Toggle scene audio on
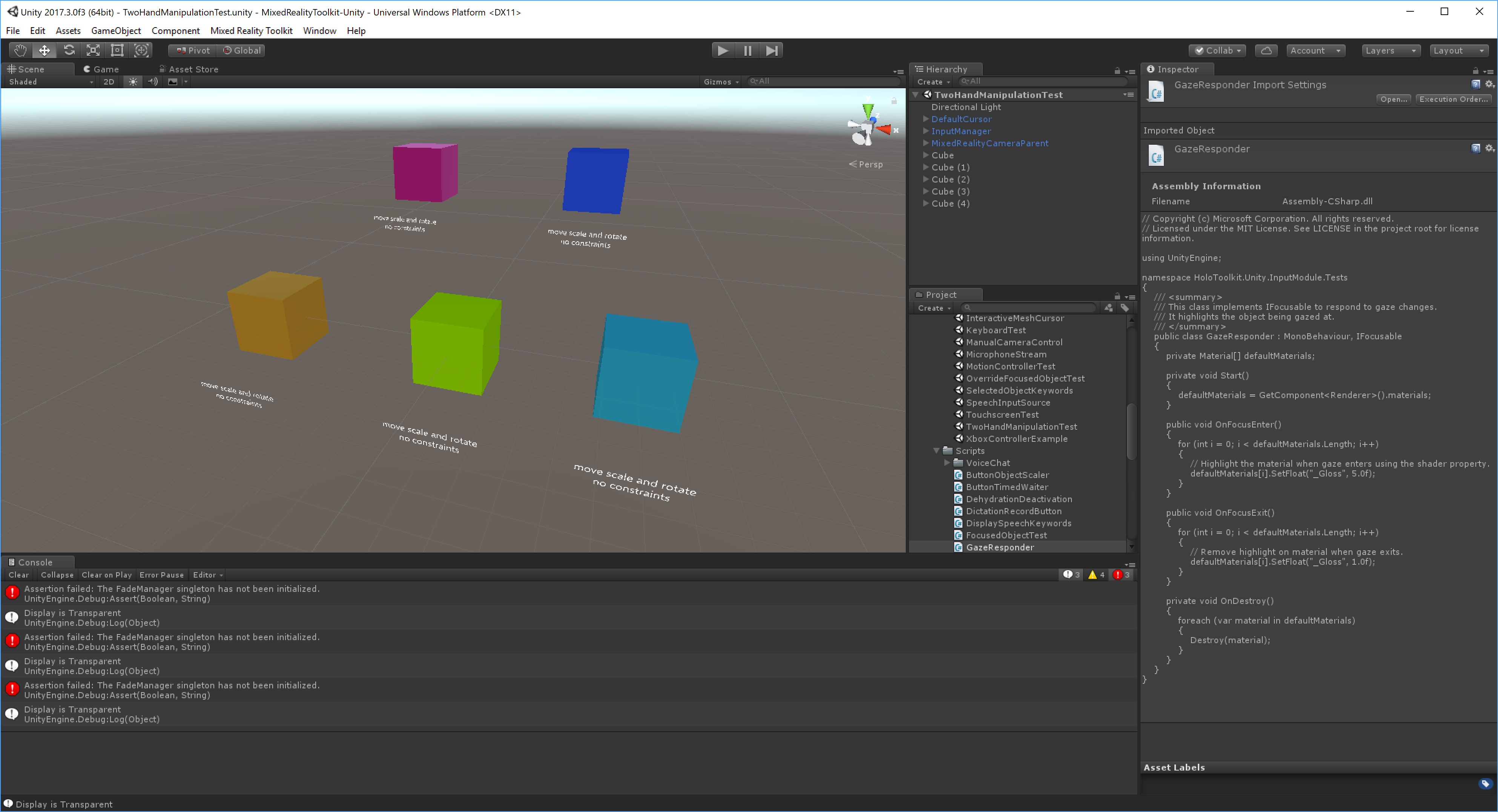The height and width of the screenshot is (812, 1498). point(153,81)
